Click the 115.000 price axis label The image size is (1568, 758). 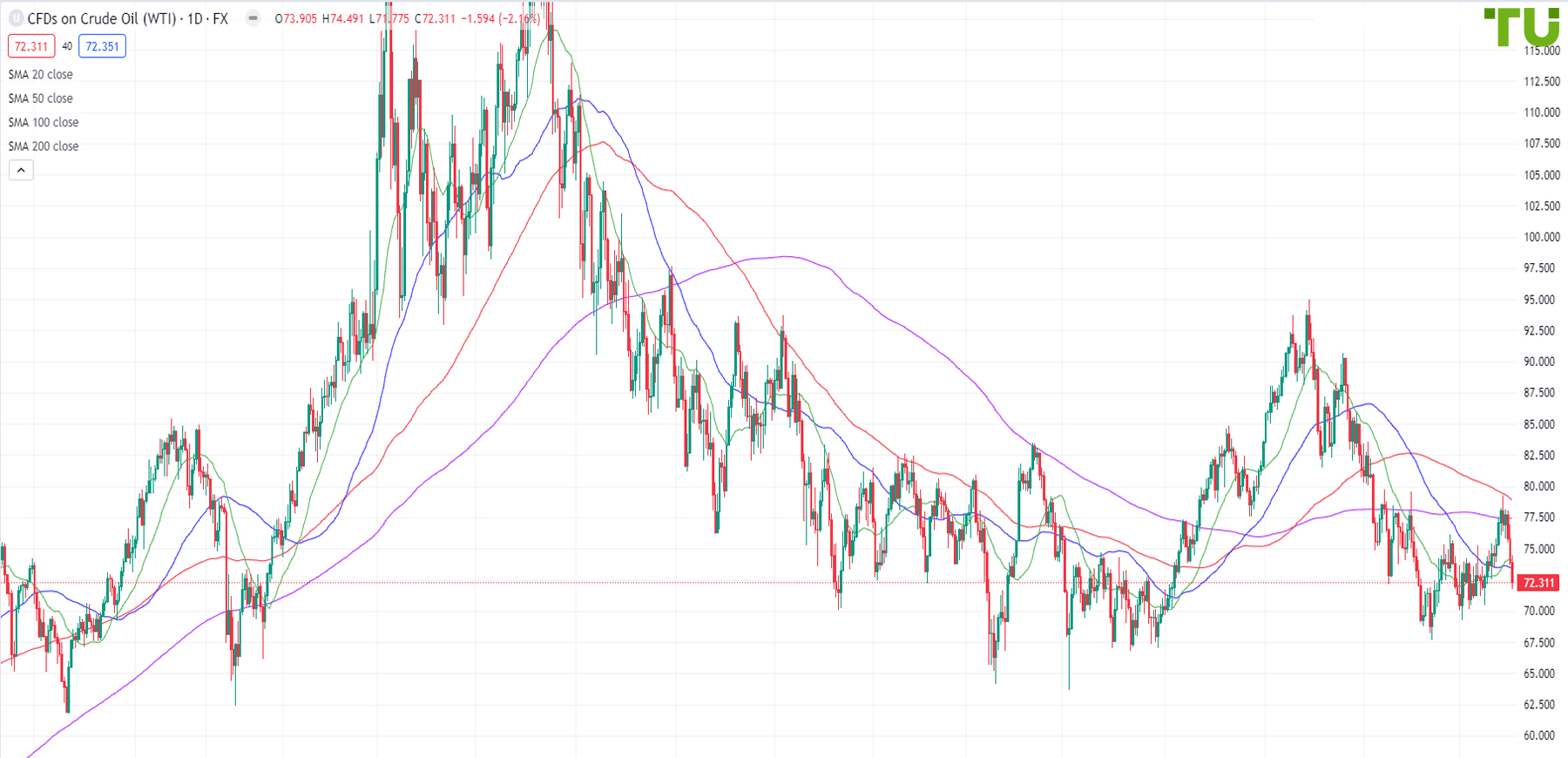tap(1541, 51)
